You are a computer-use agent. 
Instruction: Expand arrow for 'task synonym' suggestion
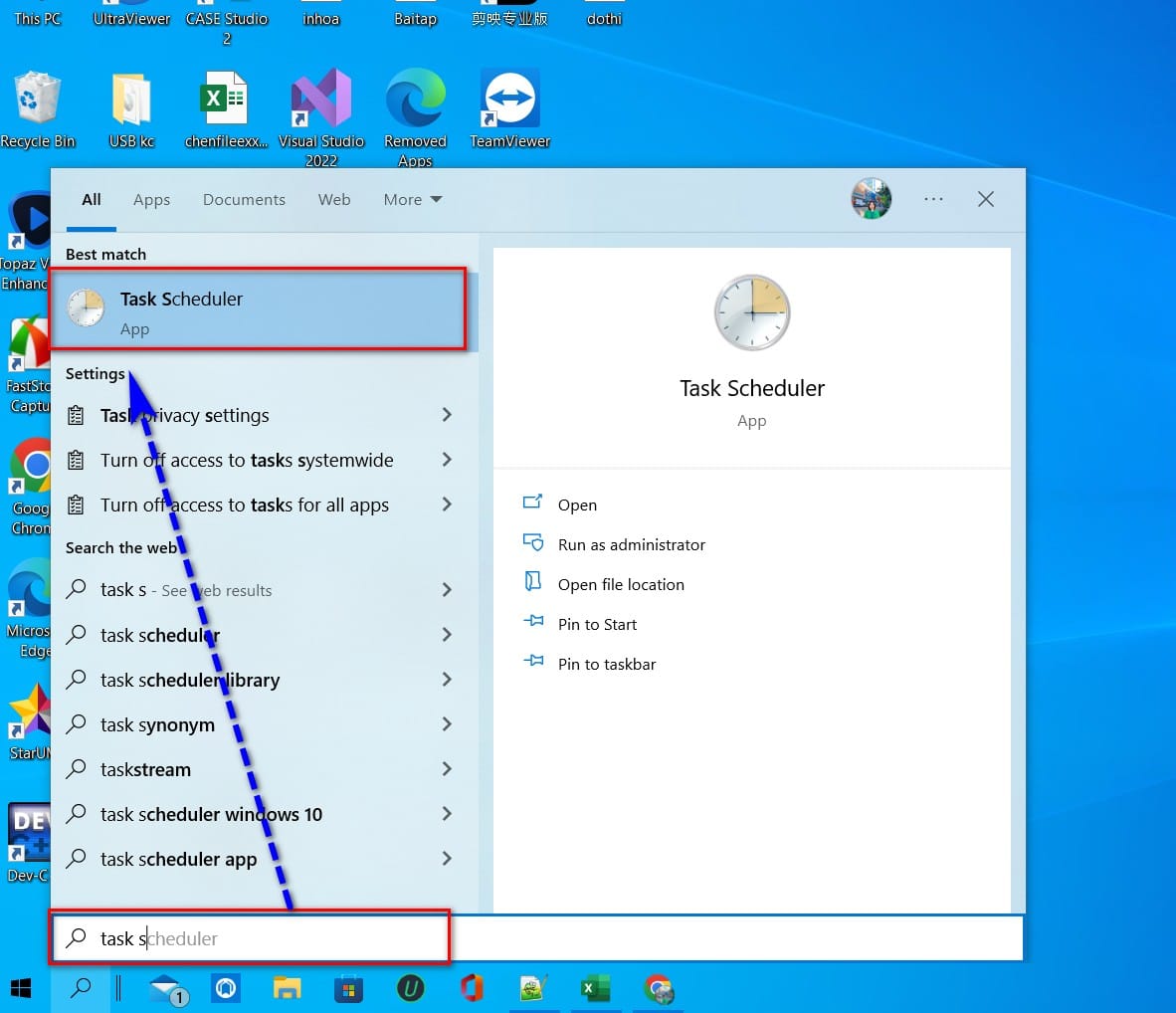pyautogui.click(x=447, y=724)
